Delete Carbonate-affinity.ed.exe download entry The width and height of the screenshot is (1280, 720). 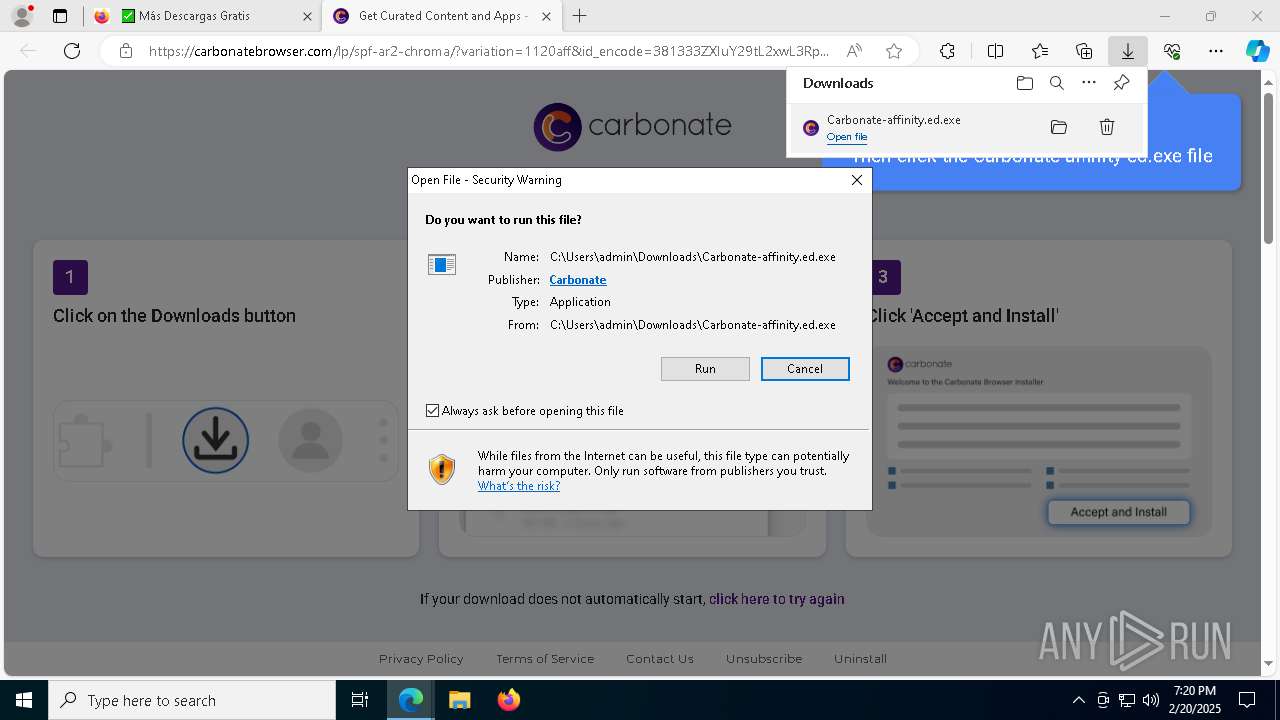point(1107,127)
